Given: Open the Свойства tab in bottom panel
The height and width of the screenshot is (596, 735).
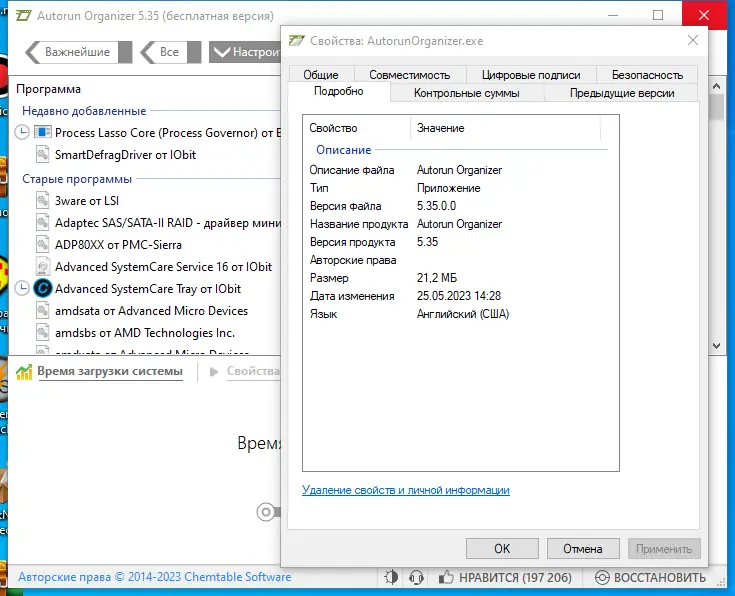Looking at the screenshot, I should click(253, 371).
